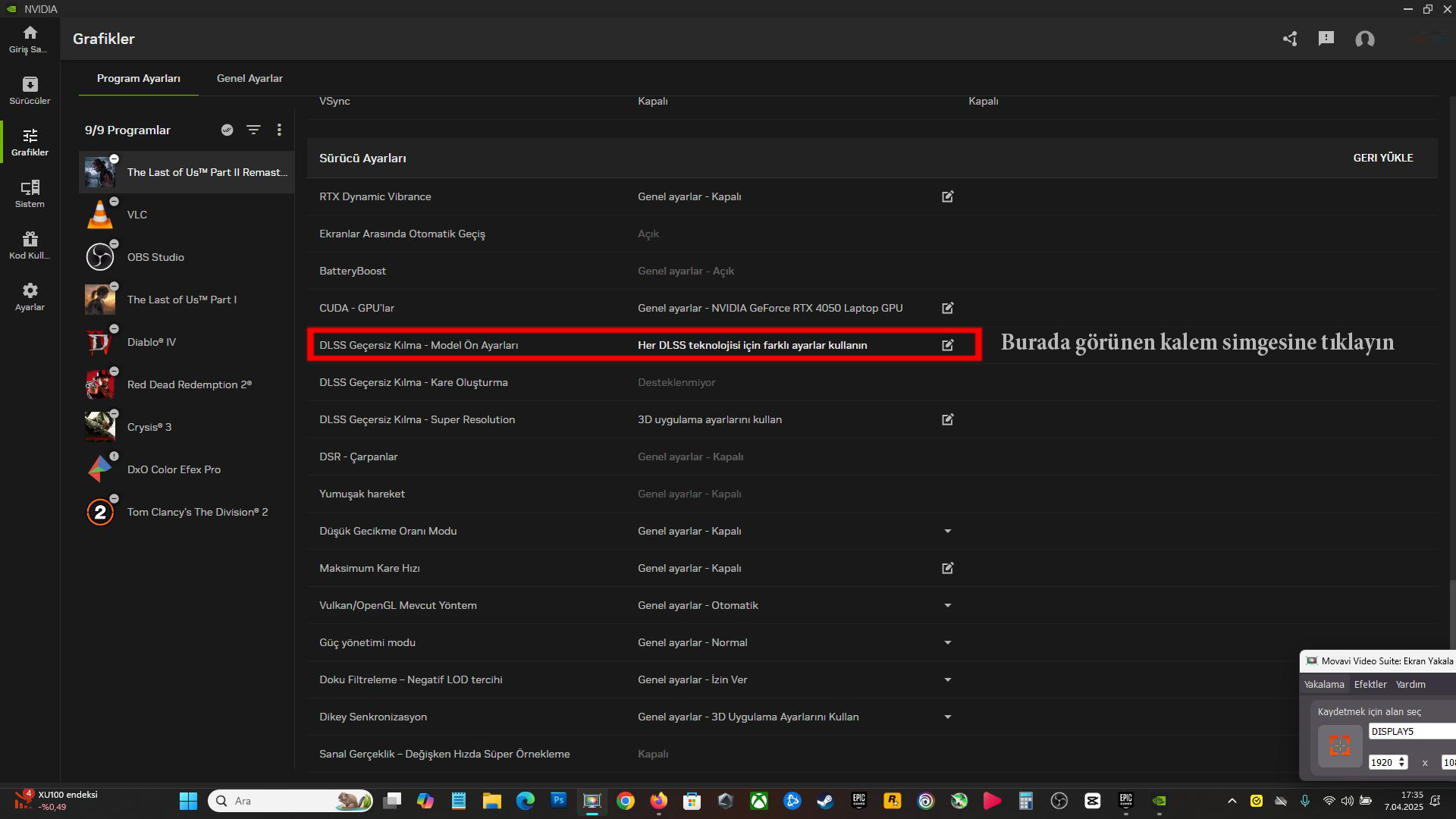The width and height of the screenshot is (1456, 819).
Task: Open the user account avatar
Action: 1365,39
